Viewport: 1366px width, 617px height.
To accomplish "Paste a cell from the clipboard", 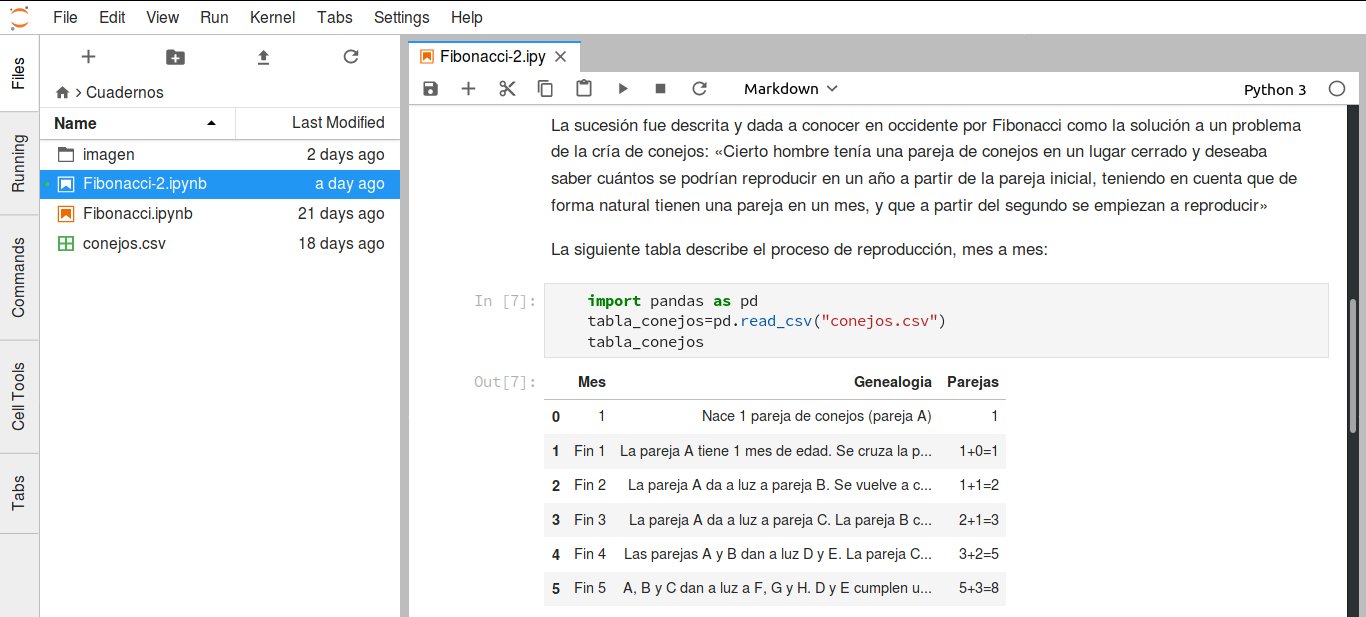I will 584,88.
